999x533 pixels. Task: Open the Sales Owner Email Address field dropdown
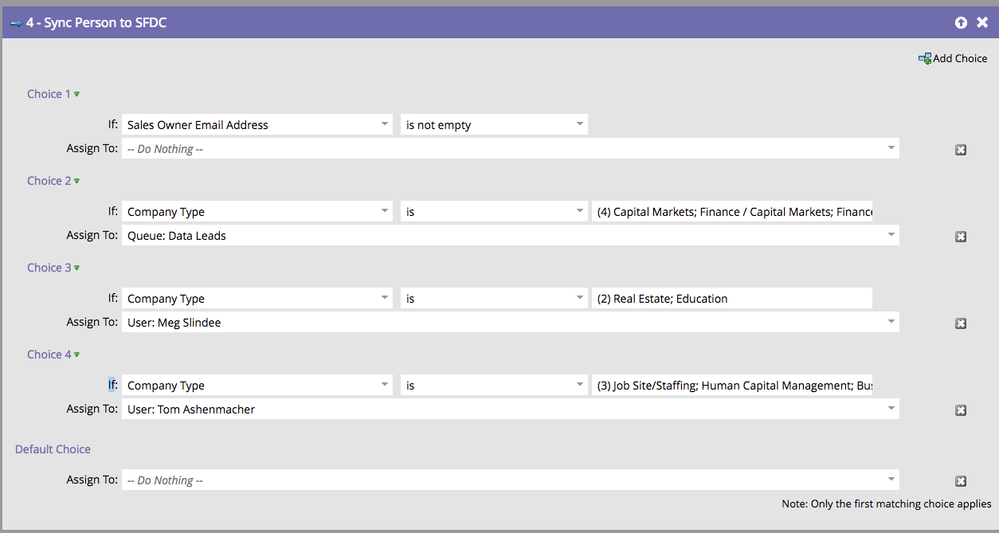tap(385, 125)
